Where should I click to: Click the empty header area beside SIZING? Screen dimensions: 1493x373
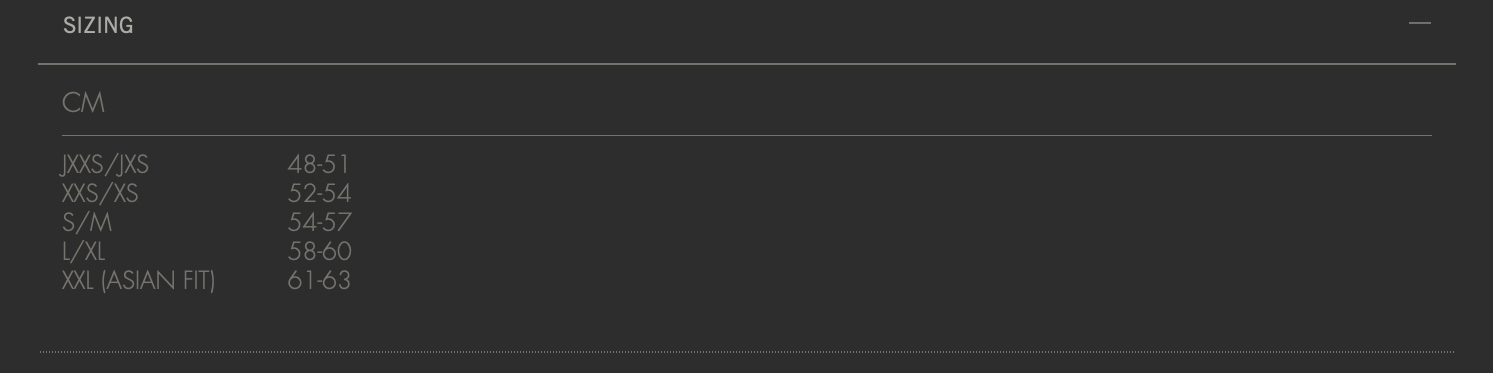point(770,26)
